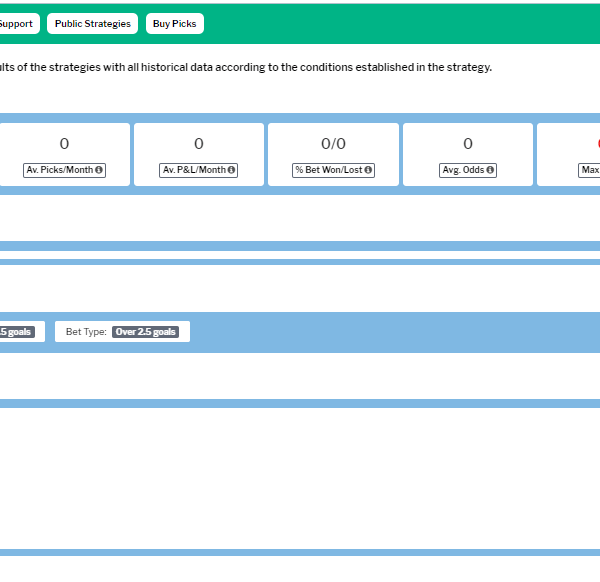Select the Avg. Odds label badge
Image resolution: width=600 pixels, height=582 pixels.
[468, 170]
